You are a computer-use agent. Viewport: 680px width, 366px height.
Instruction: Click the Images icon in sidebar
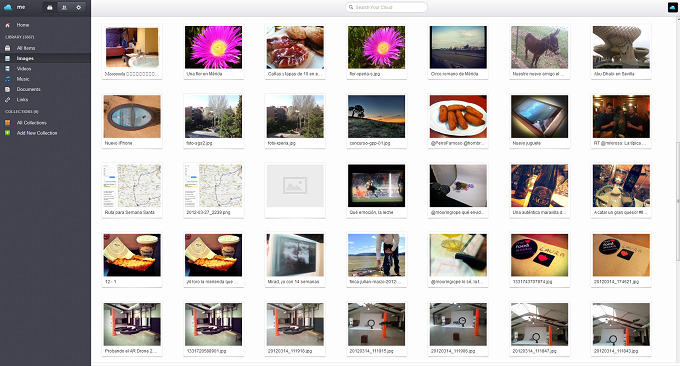[x=7, y=59]
